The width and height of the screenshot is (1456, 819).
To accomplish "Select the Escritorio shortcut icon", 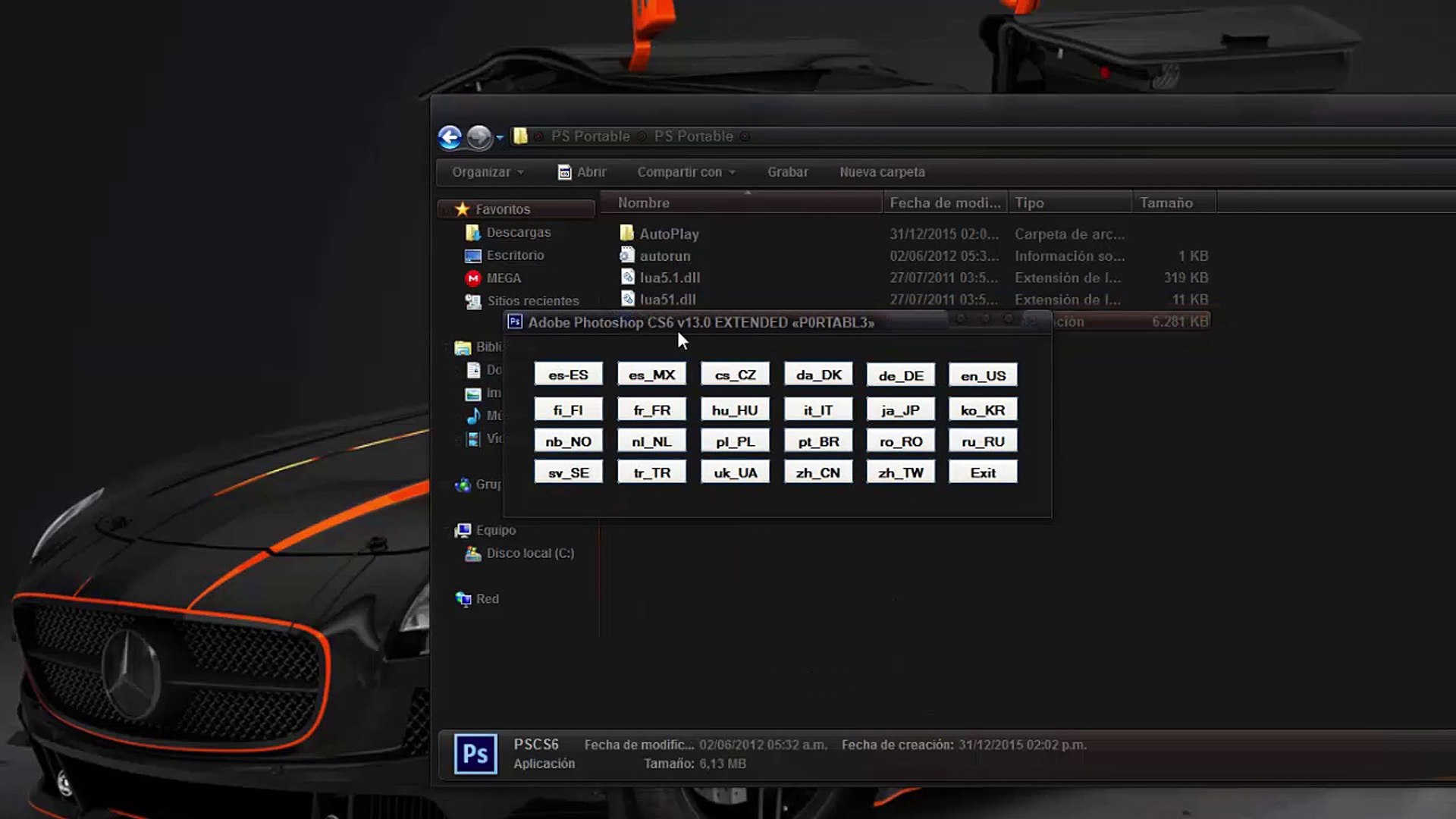I will pos(473,256).
